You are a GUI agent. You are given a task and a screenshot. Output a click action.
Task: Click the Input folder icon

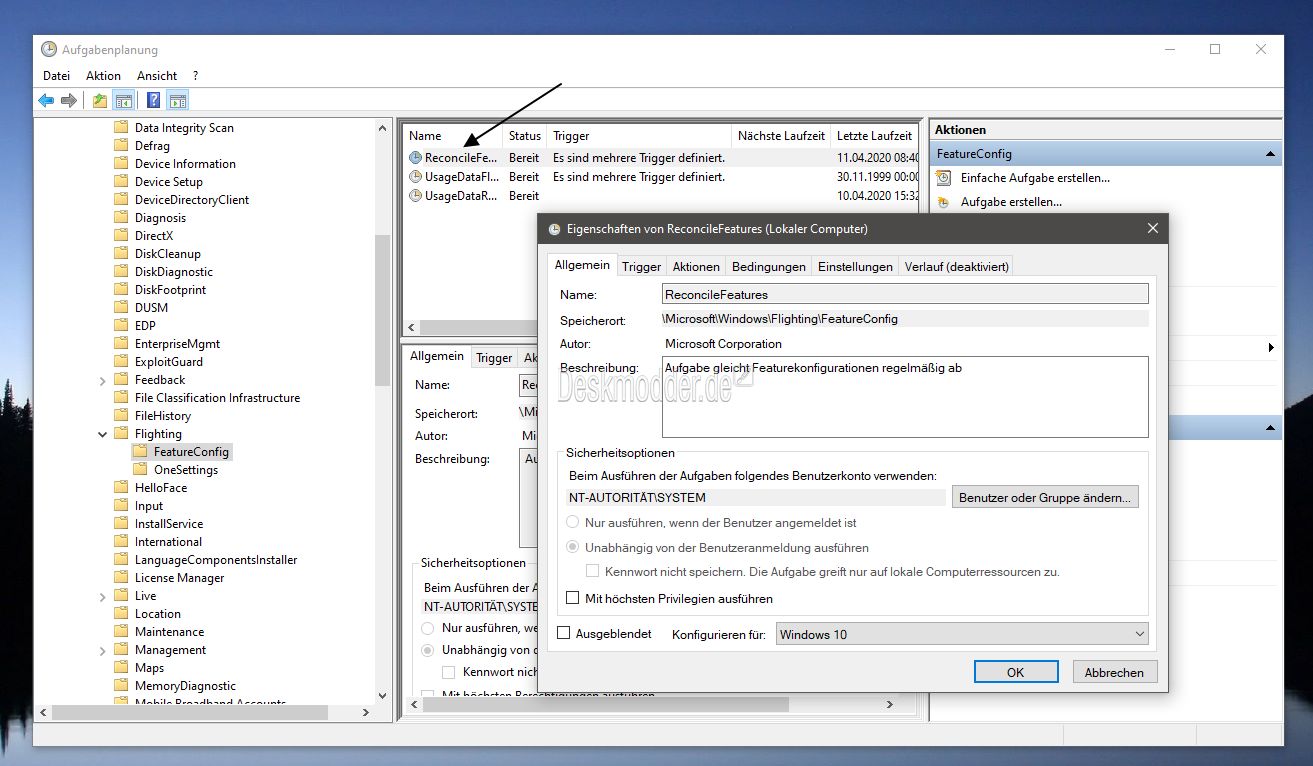[x=121, y=506]
